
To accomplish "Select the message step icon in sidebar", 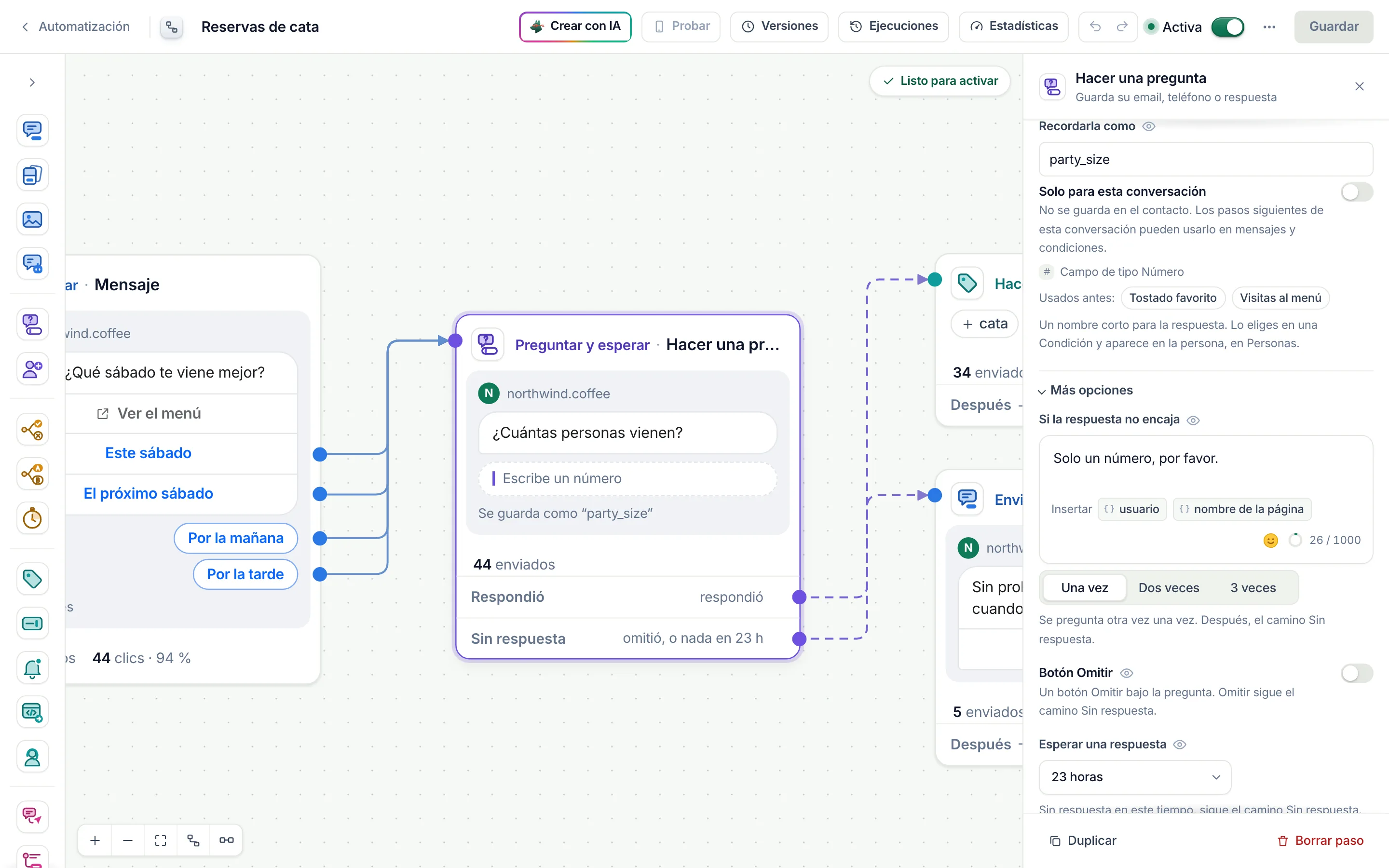I will [x=32, y=130].
